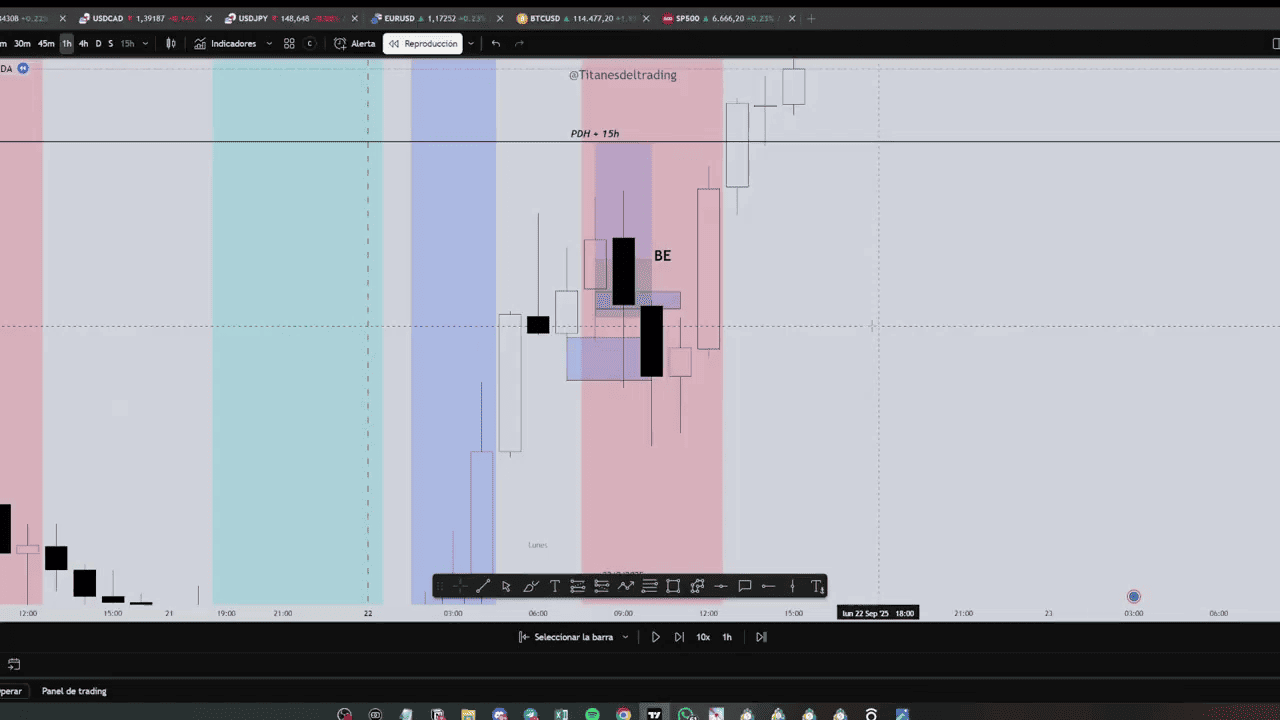Select the callout comment bubble tool
The image size is (1280, 720).
(744, 586)
